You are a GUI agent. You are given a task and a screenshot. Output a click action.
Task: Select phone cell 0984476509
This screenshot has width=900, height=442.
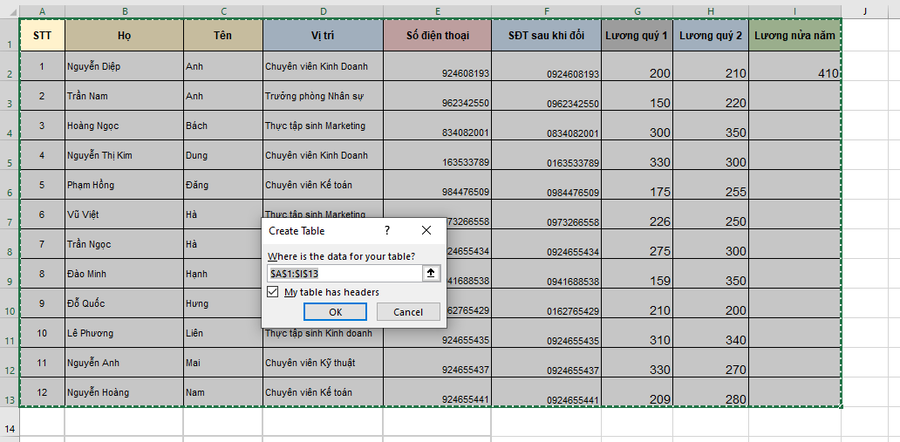546,185
